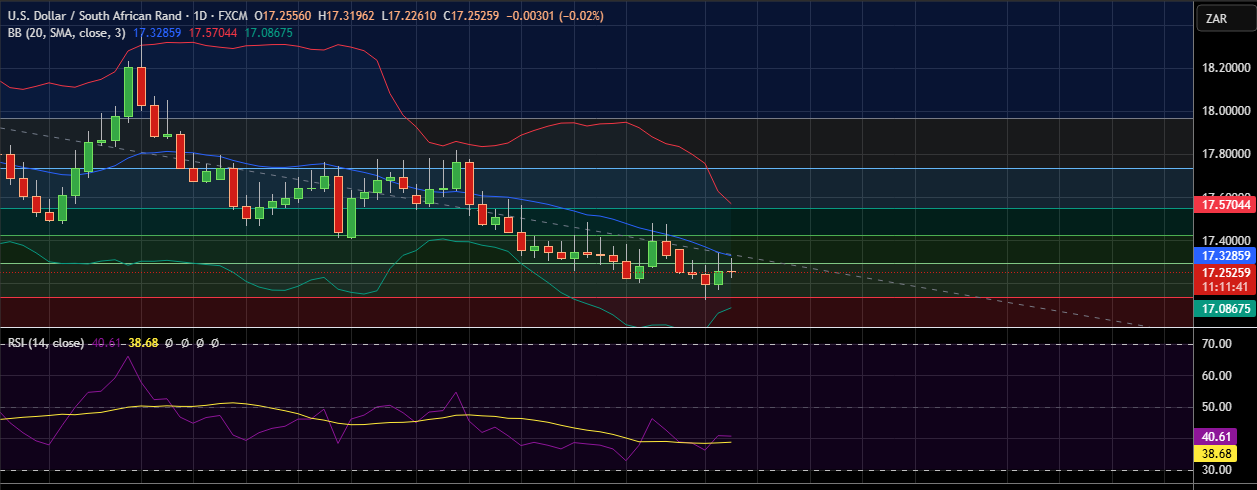Click the green 17.08675 price axis label
1257x490 pixels.
(x=1226, y=309)
